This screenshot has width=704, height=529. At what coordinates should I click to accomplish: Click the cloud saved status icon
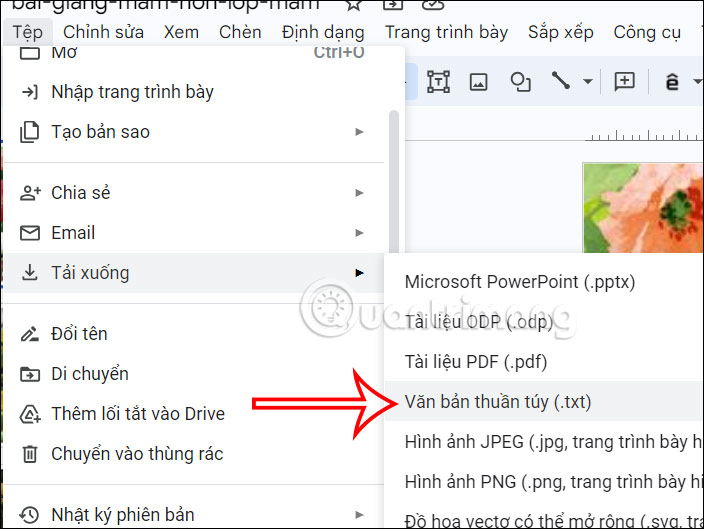click(433, 4)
